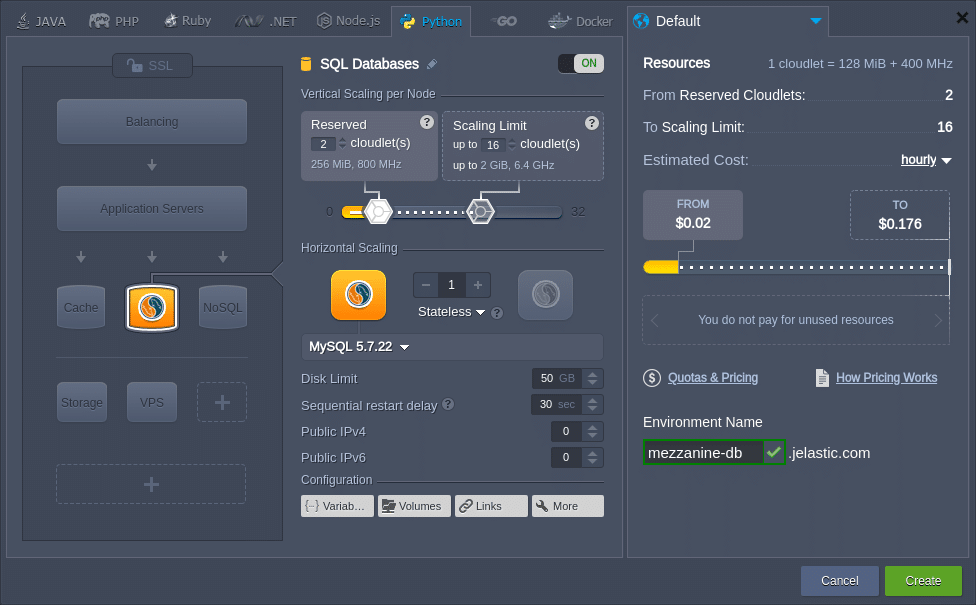Select the Cache node icon
This screenshot has width=976, height=605.
[81, 307]
